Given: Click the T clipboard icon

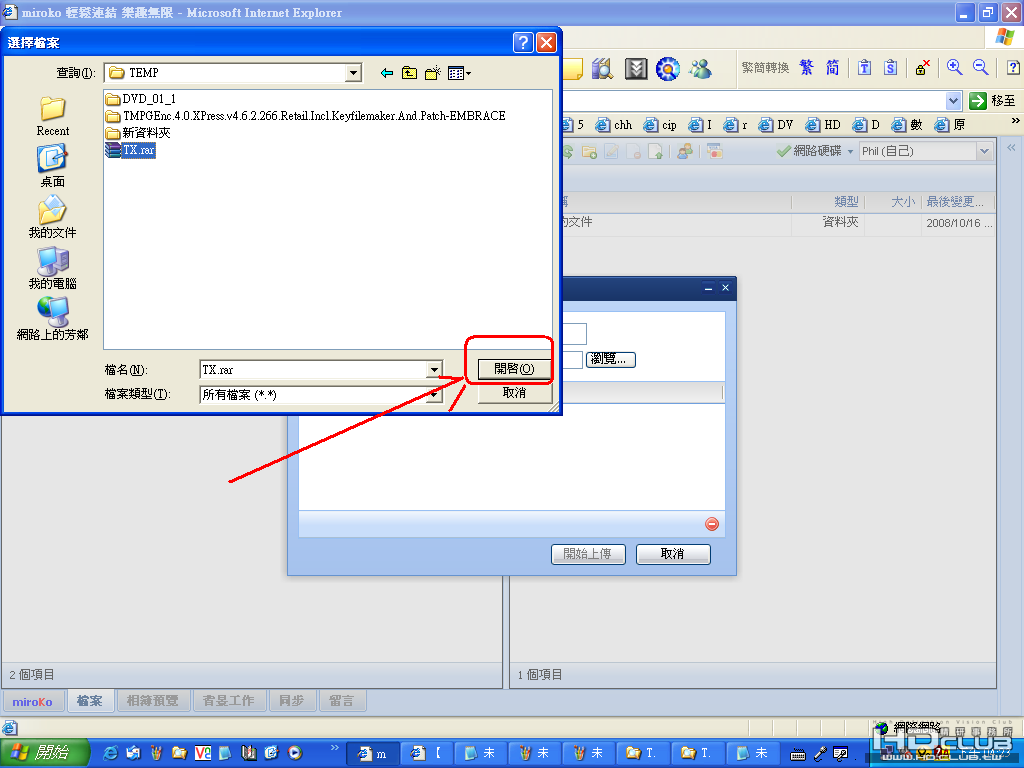Looking at the screenshot, I should 865,68.
